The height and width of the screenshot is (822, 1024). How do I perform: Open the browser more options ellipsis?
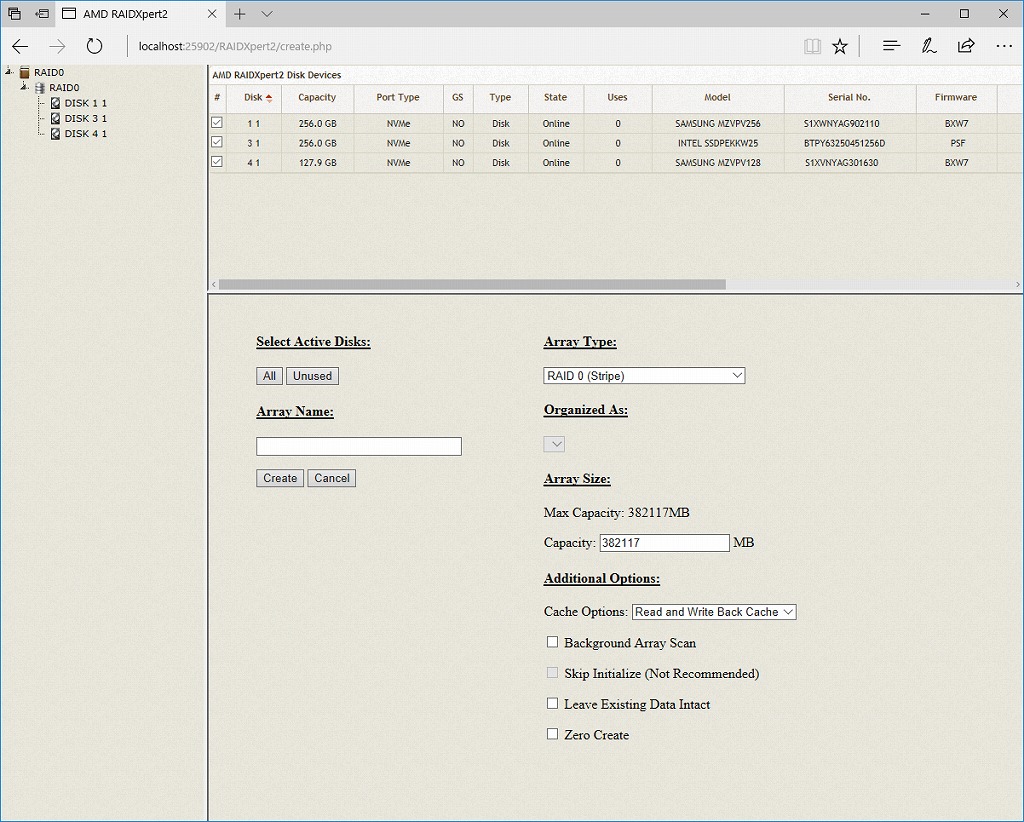click(x=1004, y=46)
